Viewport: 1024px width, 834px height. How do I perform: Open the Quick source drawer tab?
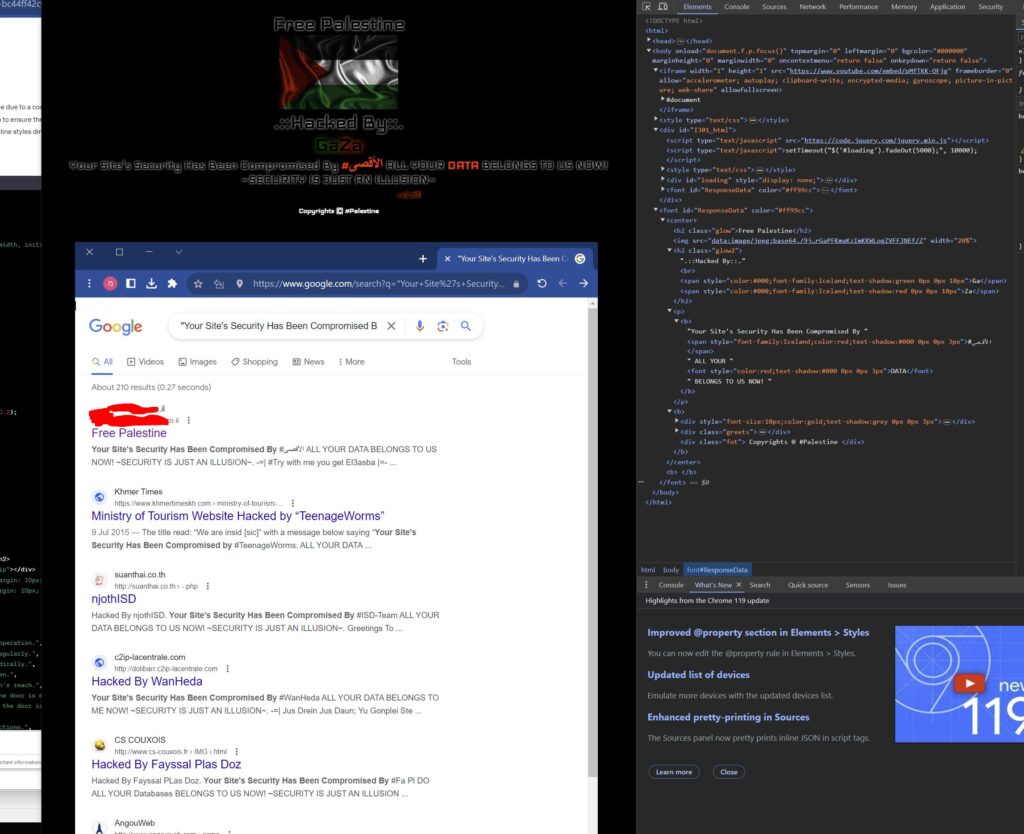(x=808, y=585)
